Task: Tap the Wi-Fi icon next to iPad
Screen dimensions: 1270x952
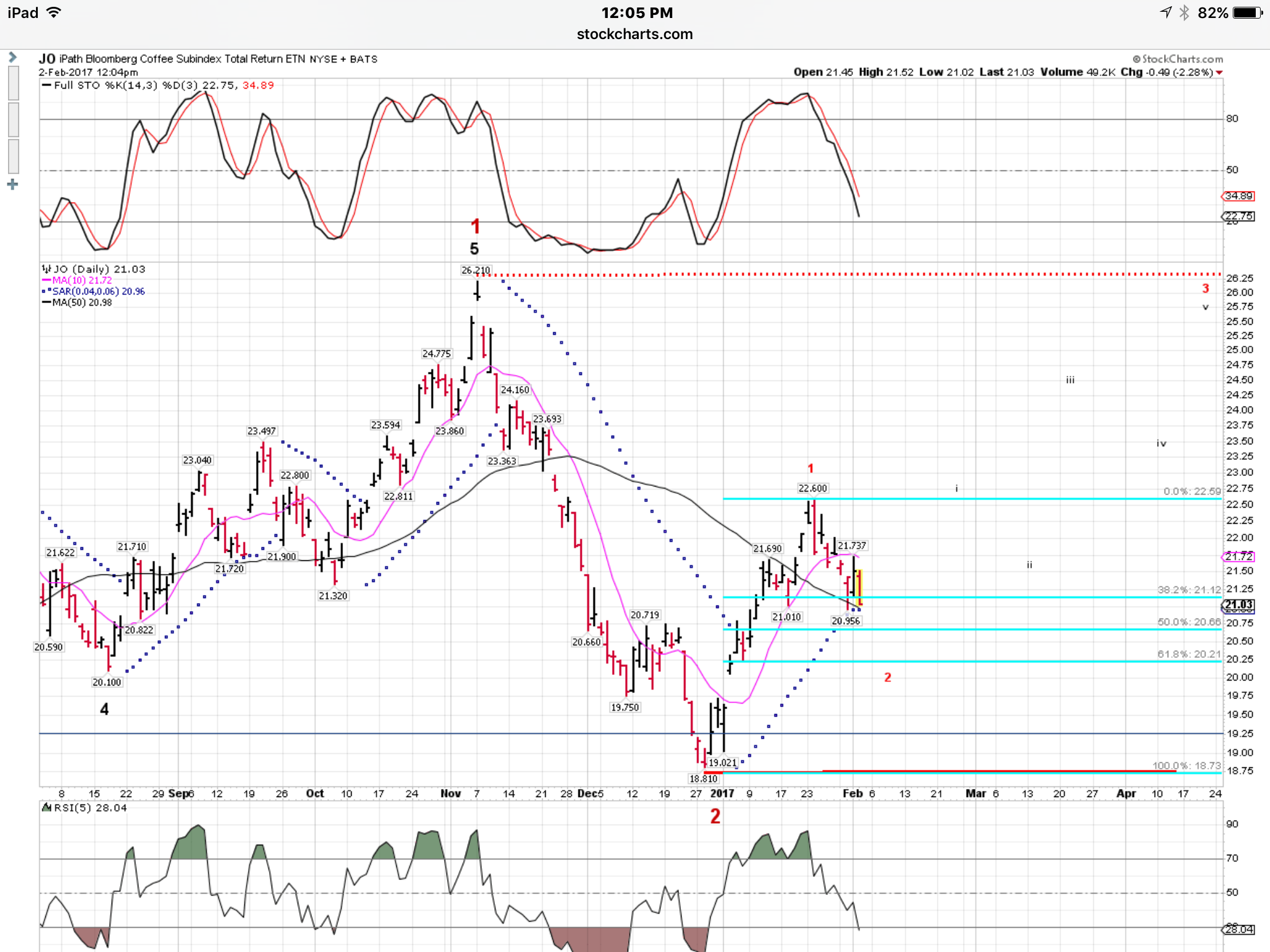Action: tap(55, 12)
